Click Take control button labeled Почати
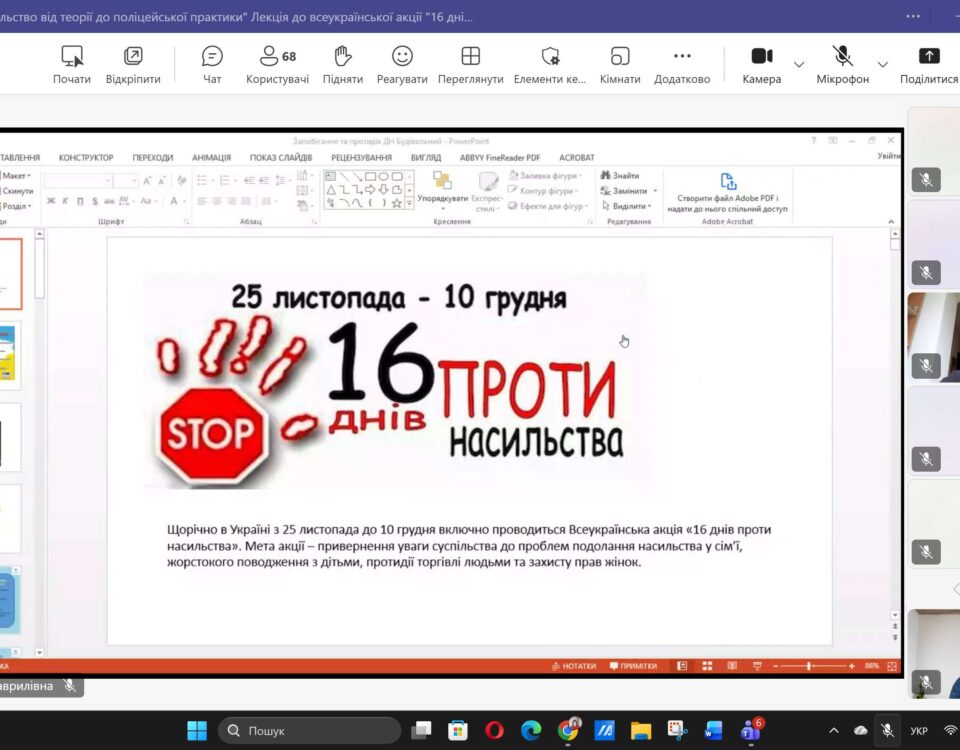 point(72,64)
